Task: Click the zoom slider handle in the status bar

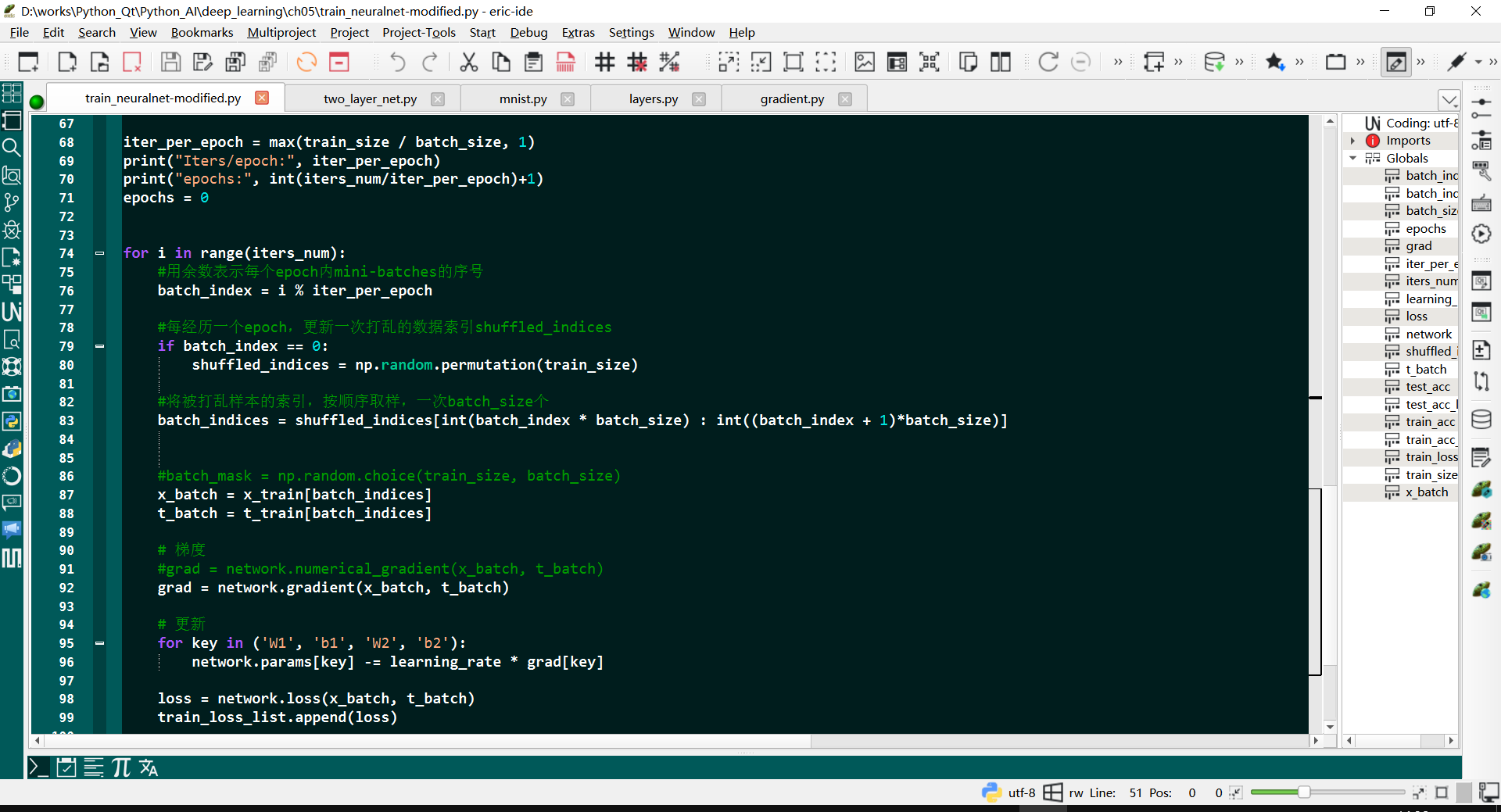Action: point(1303,792)
